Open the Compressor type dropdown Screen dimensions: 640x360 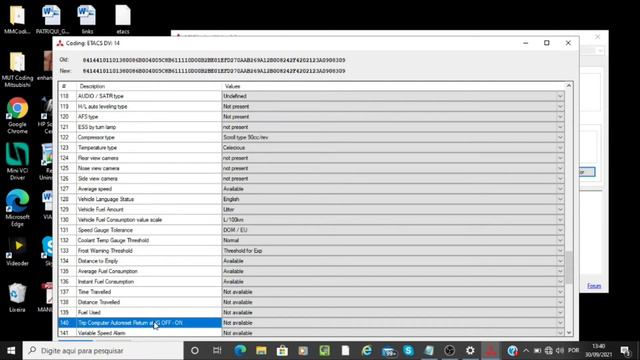click(560, 137)
